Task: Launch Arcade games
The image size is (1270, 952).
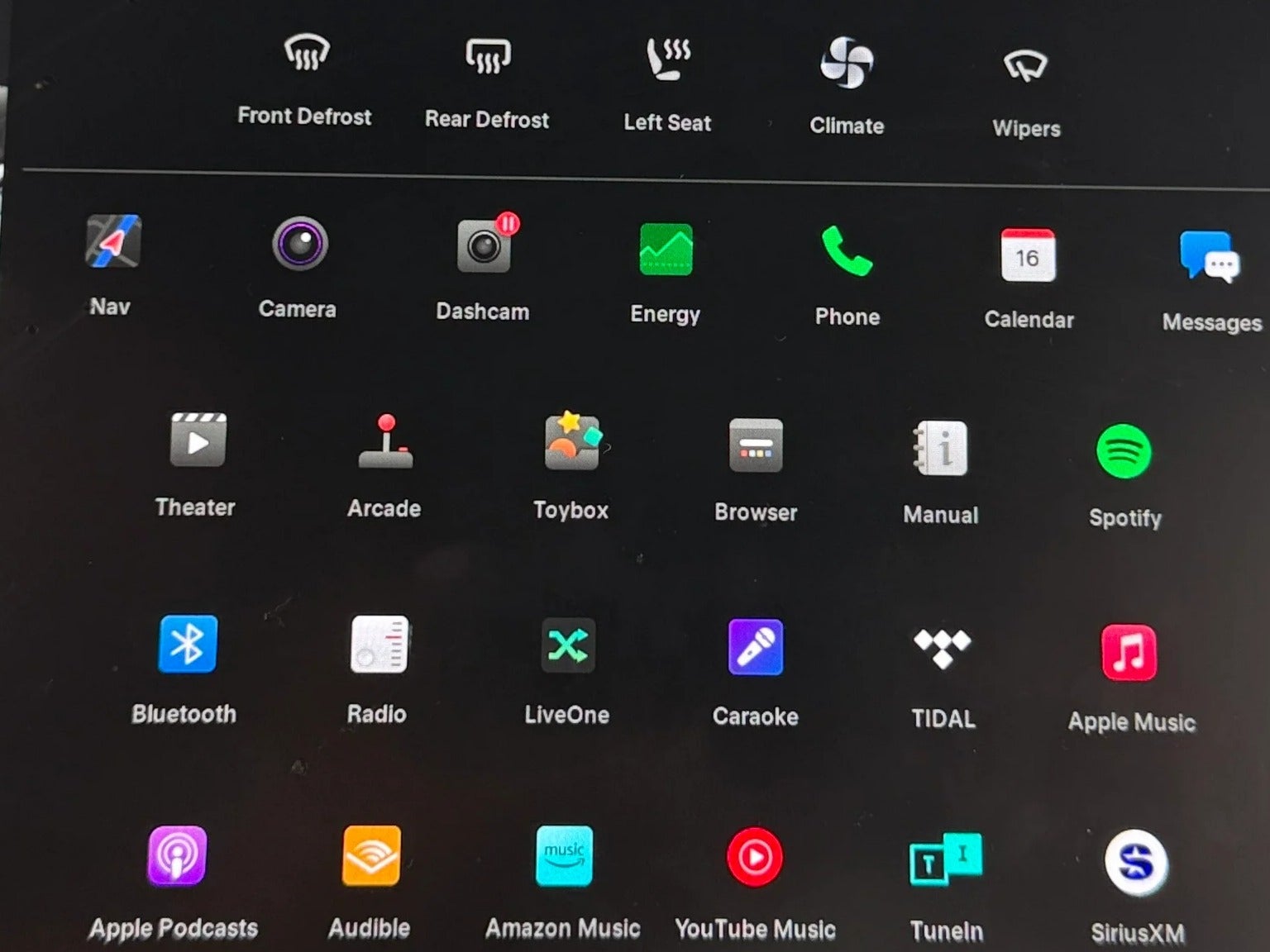Action: [x=385, y=442]
